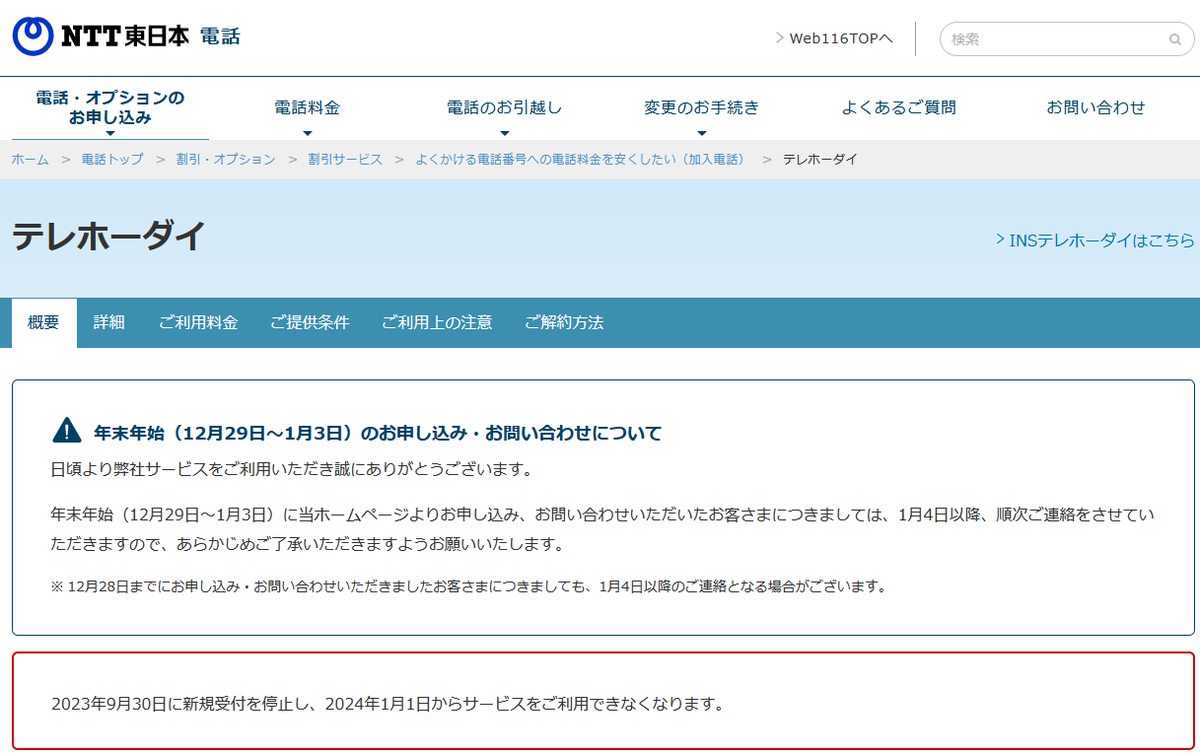Viewport: 1200px width, 754px height.
Task: Switch to the 詳細 tab
Action: coord(109,323)
